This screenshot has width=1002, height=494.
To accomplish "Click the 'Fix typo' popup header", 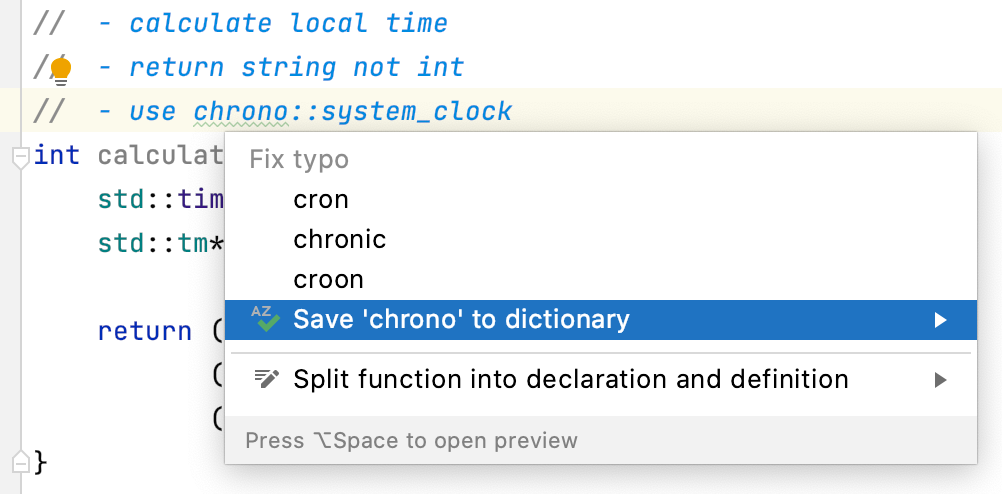I will (299, 159).
